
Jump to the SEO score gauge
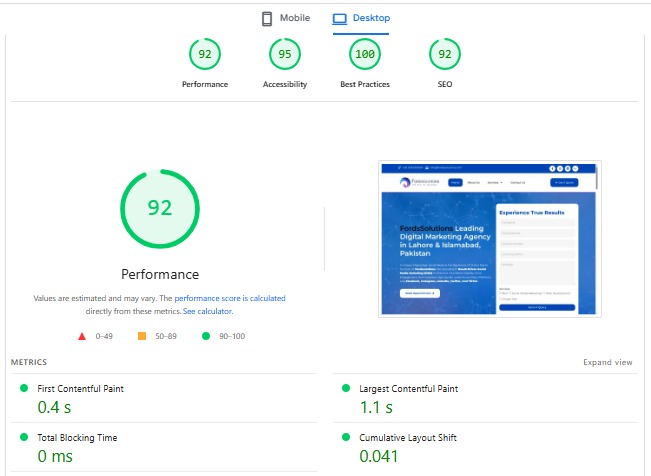[445, 54]
